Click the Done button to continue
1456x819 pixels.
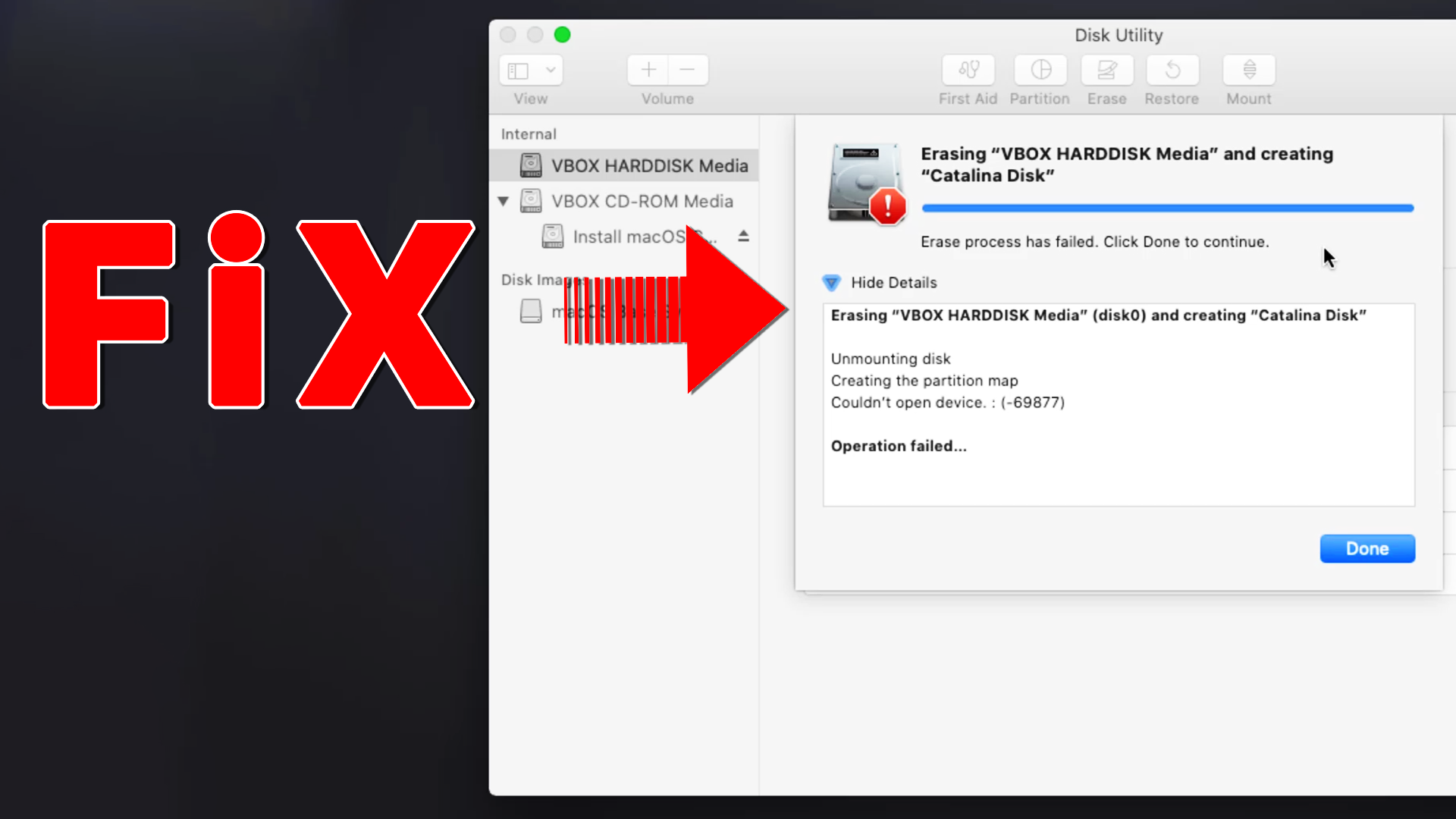[1367, 548]
